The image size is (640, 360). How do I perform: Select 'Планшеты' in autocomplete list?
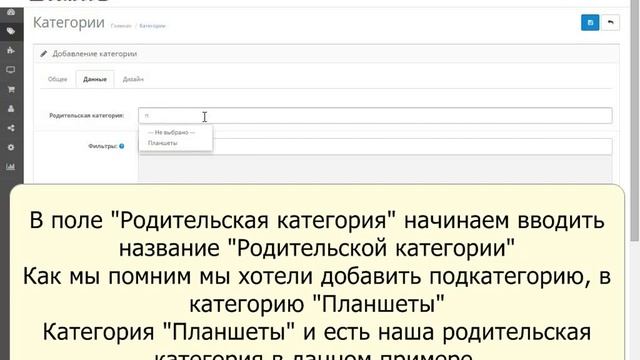162,143
